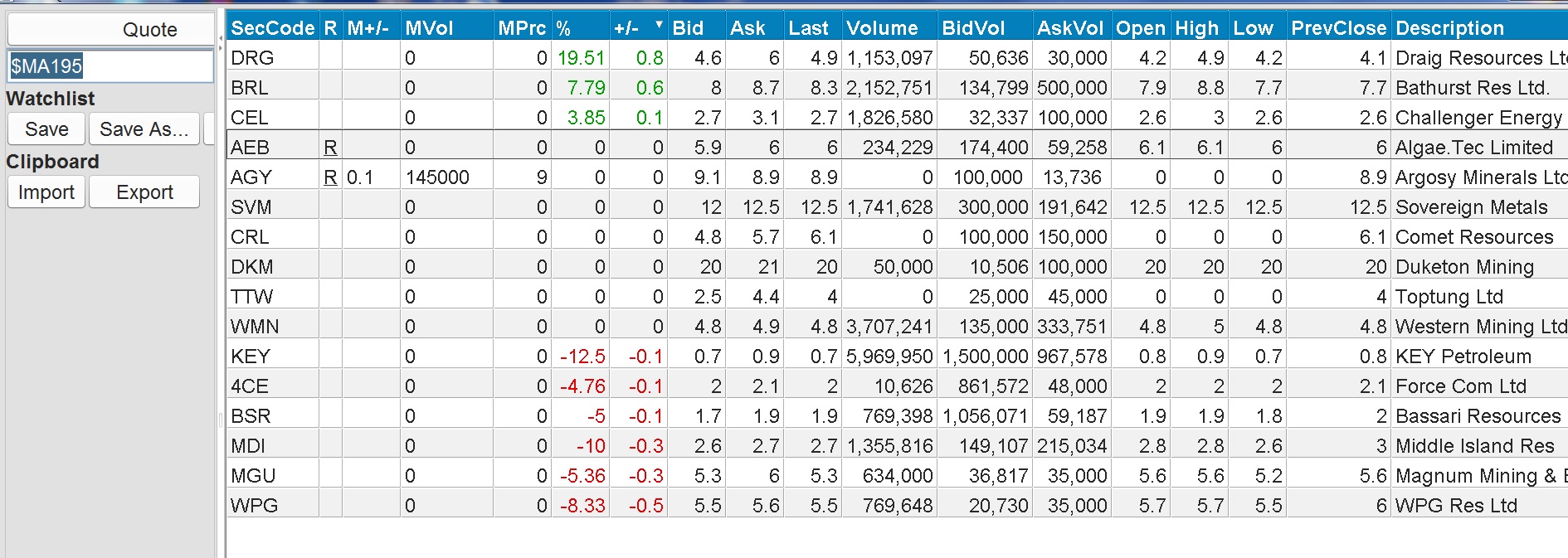The height and width of the screenshot is (558, 1568).
Task: Select the BSR security code cell
Action: (x=272, y=416)
